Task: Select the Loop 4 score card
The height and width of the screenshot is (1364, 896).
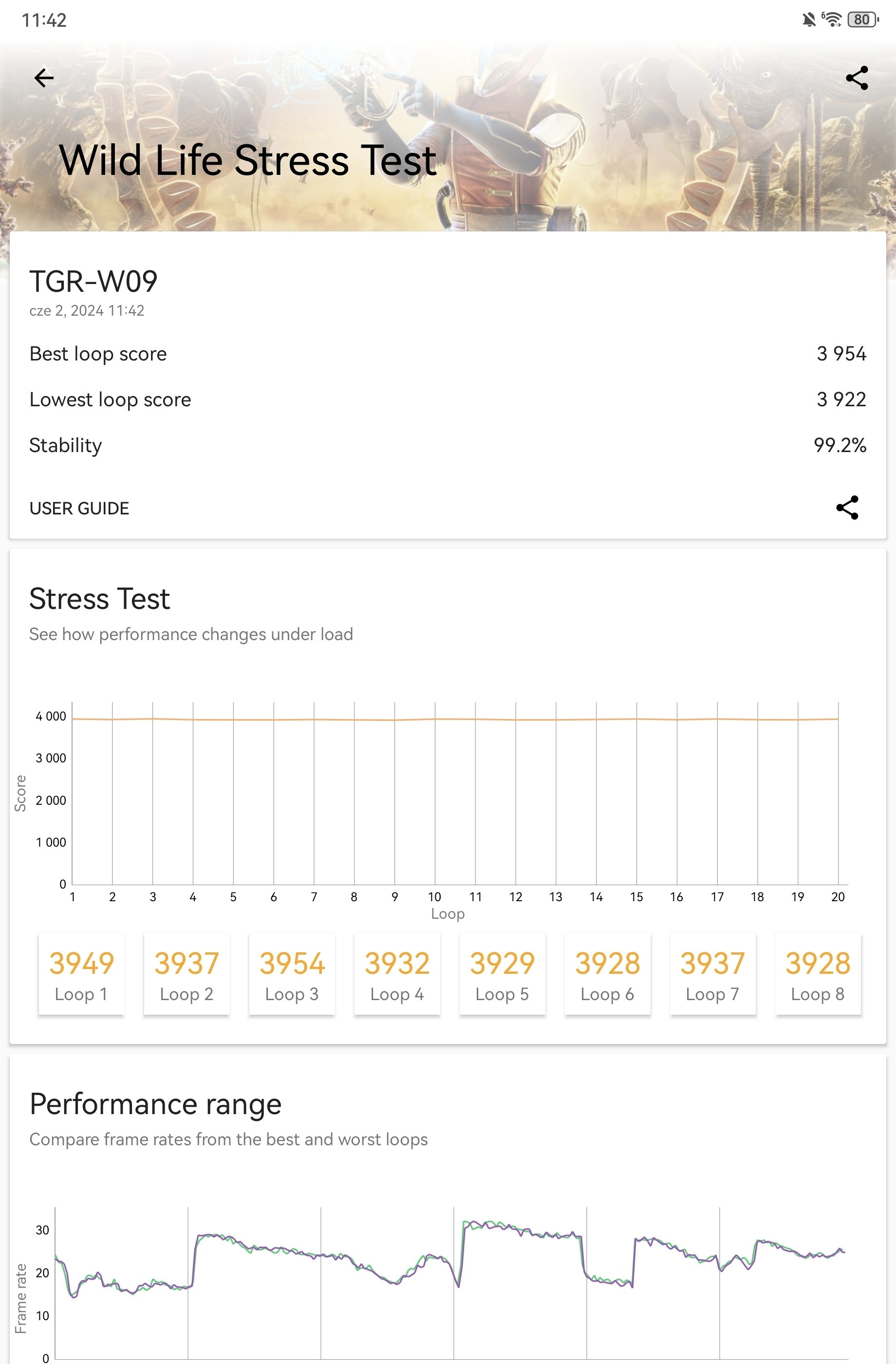Action: 397,974
